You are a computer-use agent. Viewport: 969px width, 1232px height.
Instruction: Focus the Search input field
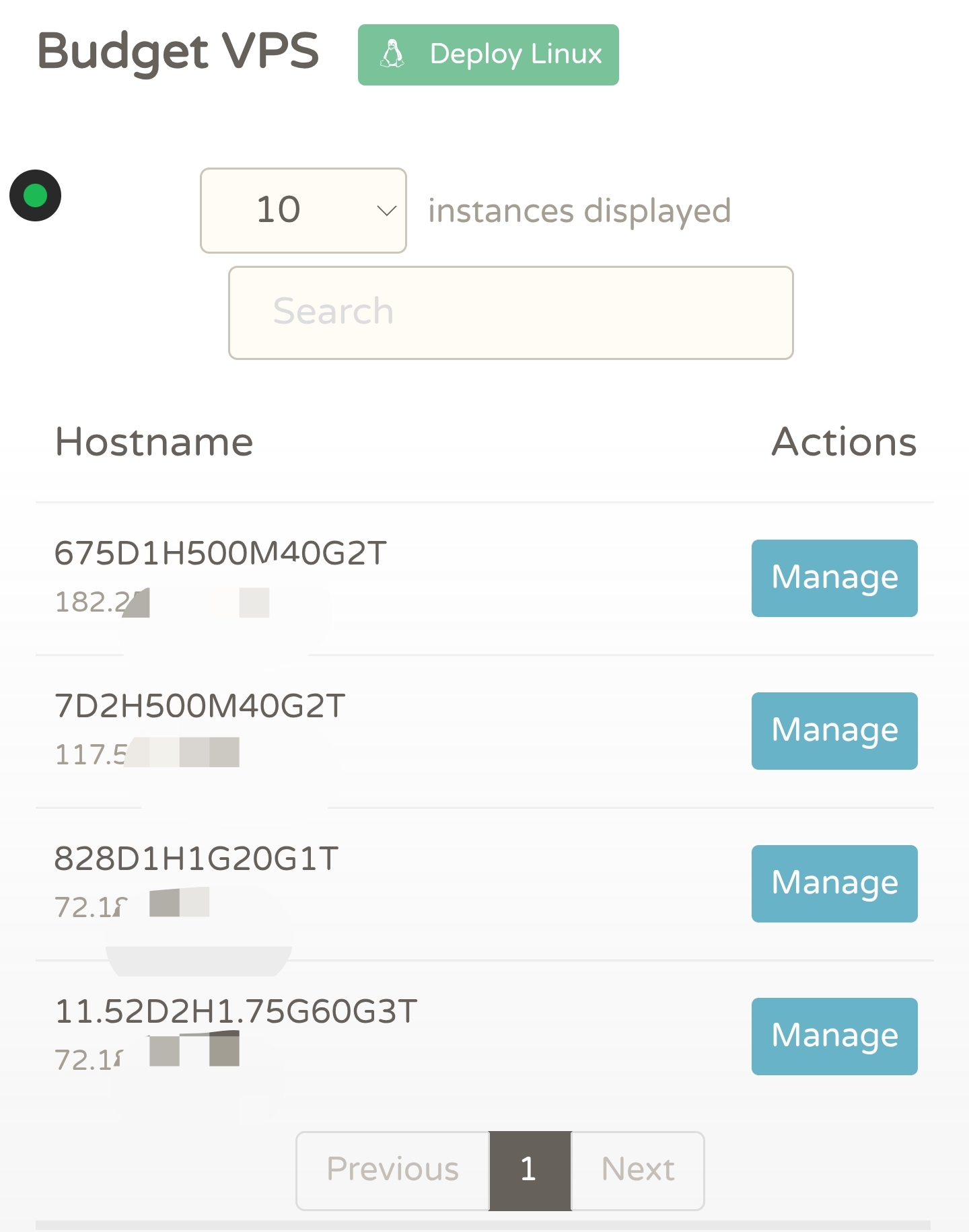[x=511, y=313]
